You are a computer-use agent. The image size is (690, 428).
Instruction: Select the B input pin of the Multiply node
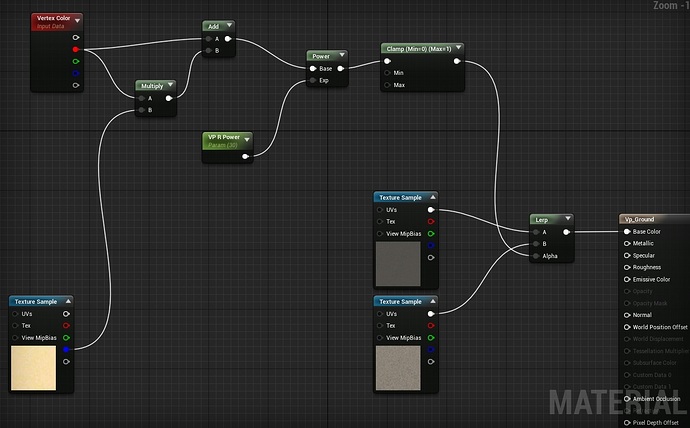[142, 110]
